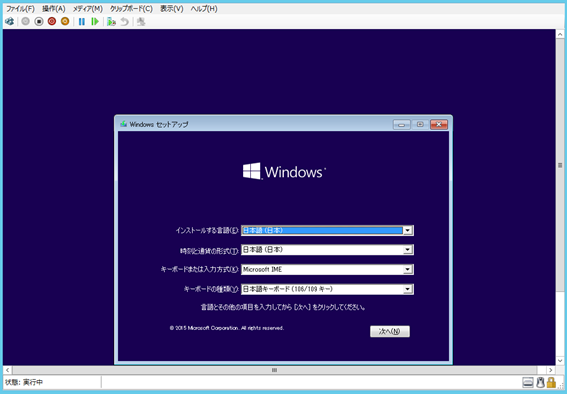
Task: Open the 操作(A) menu
Action: click(x=54, y=9)
